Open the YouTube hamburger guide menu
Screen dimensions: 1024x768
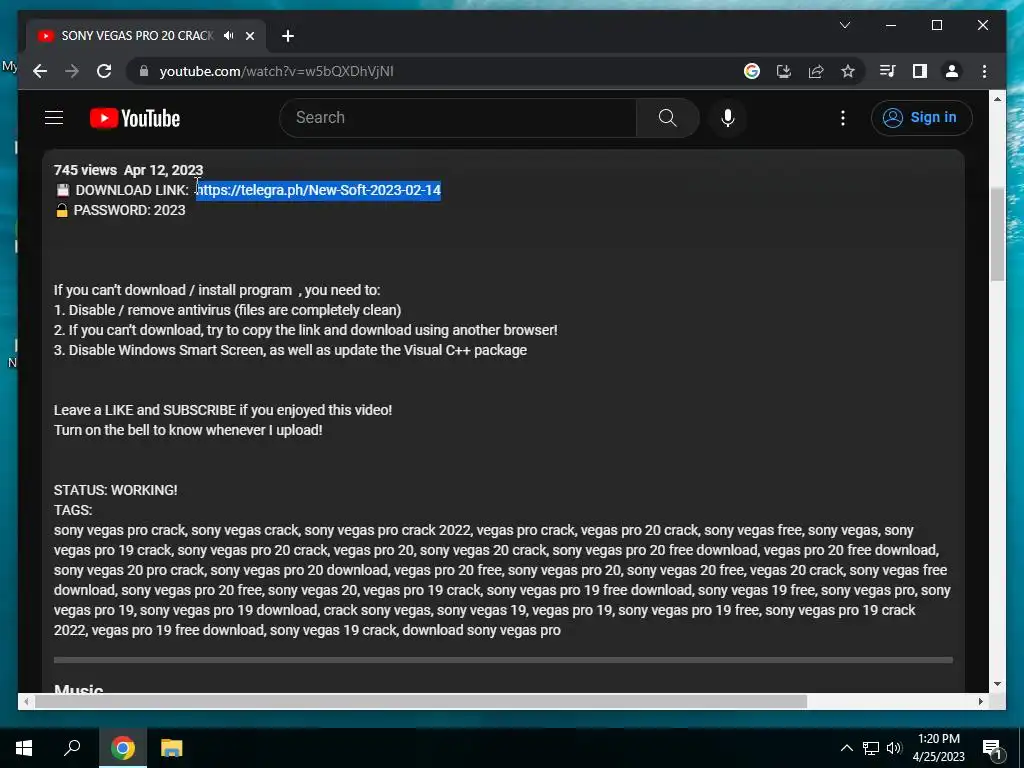pyautogui.click(x=54, y=118)
